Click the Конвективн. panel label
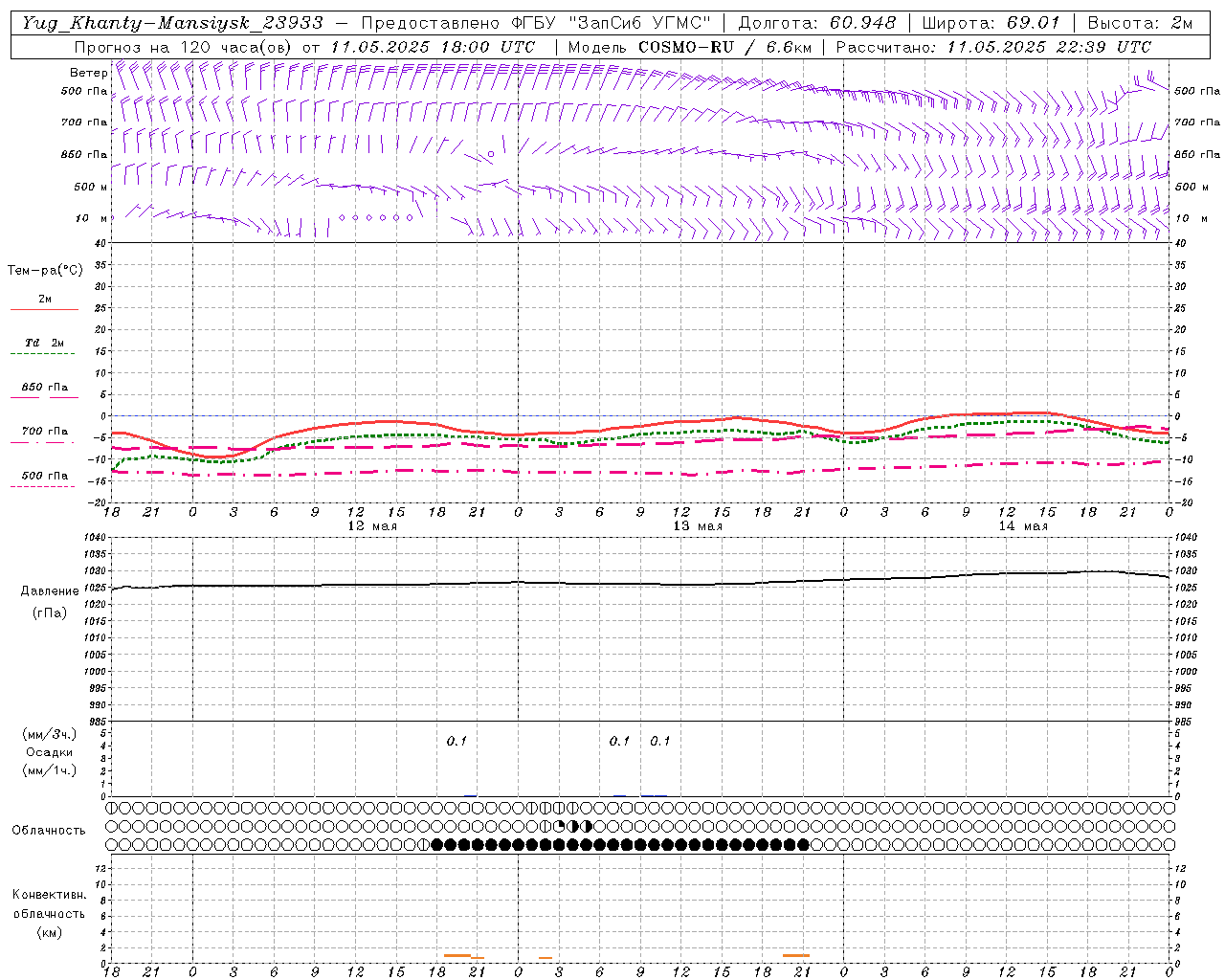The width and height of the screenshot is (1225, 980). (49, 895)
